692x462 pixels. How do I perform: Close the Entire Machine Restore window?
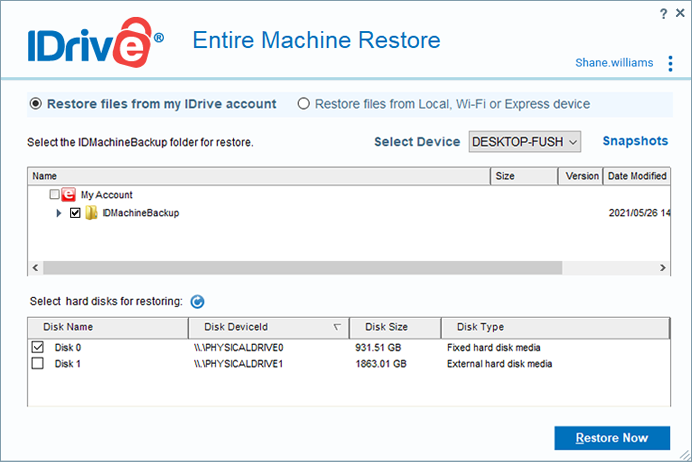pyautogui.click(x=680, y=13)
